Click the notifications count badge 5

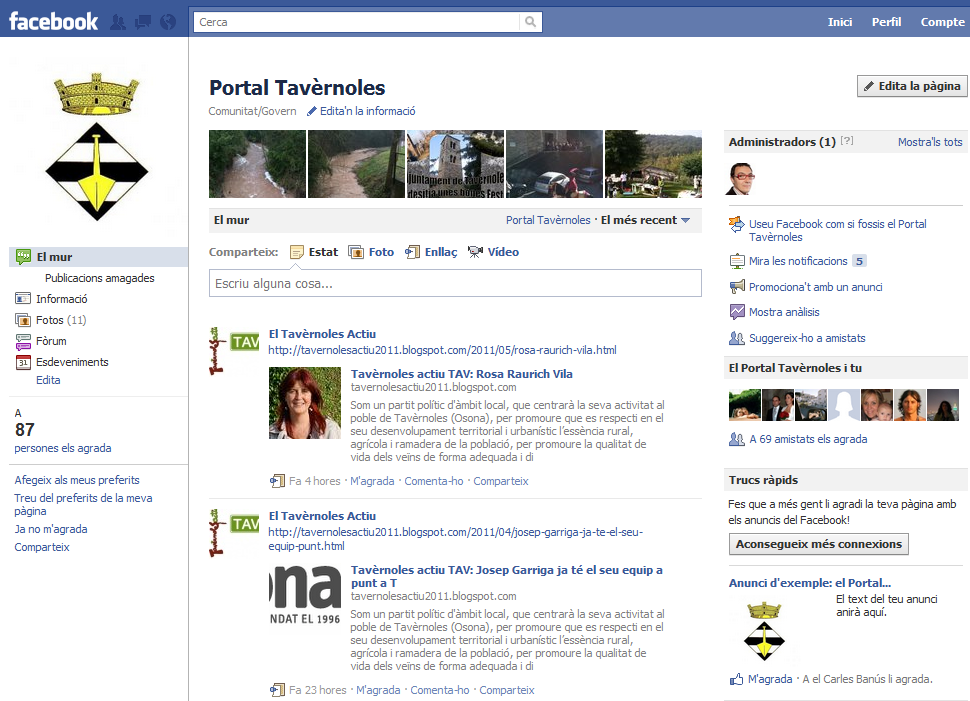(859, 261)
